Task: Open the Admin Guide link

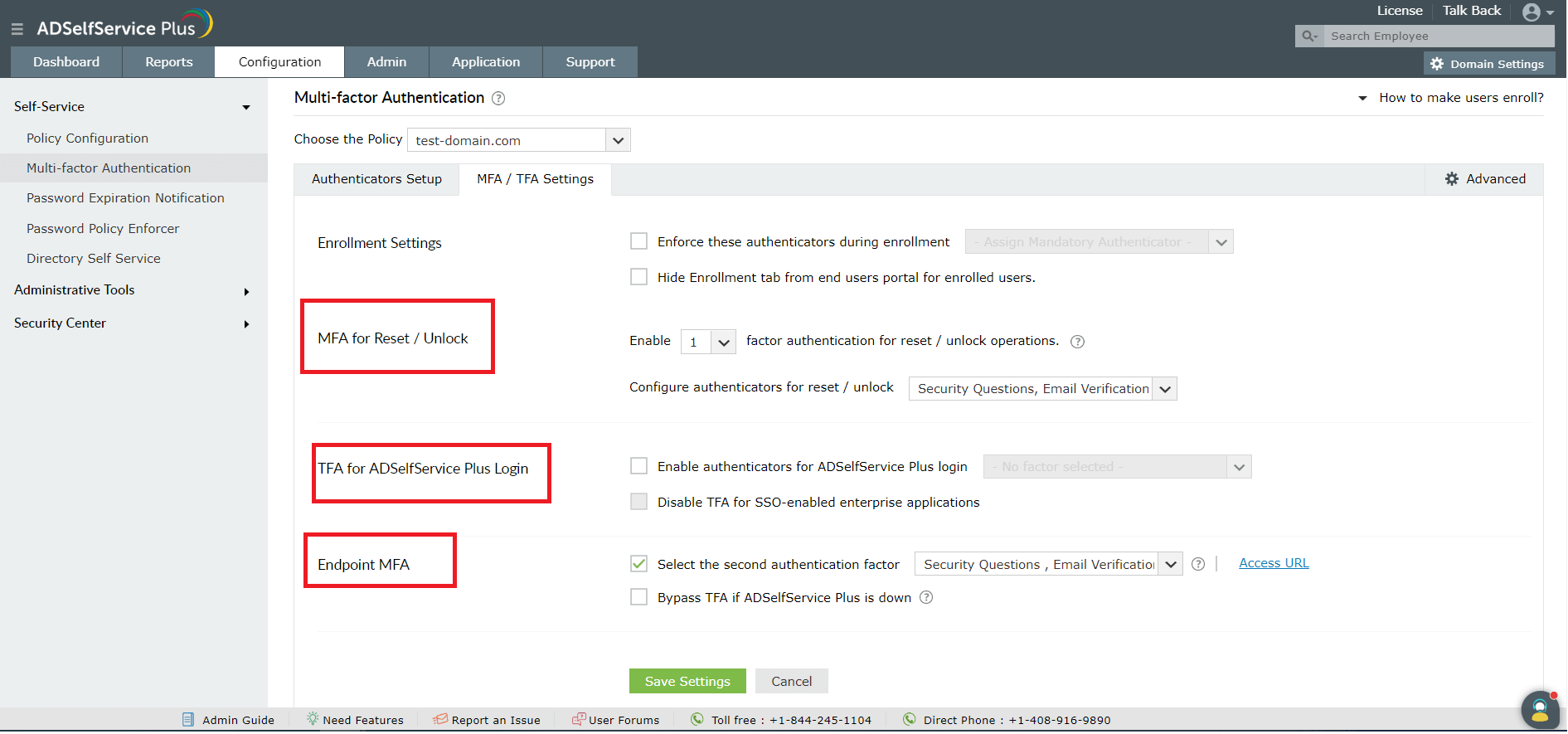Action: 239,720
